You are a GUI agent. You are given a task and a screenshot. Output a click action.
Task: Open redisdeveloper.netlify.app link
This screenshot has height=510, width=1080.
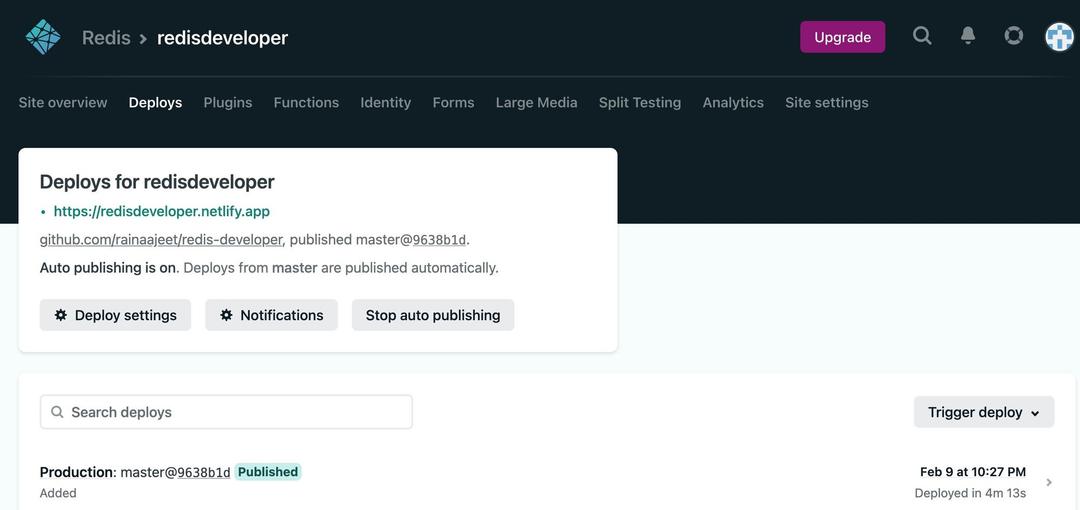[162, 212]
